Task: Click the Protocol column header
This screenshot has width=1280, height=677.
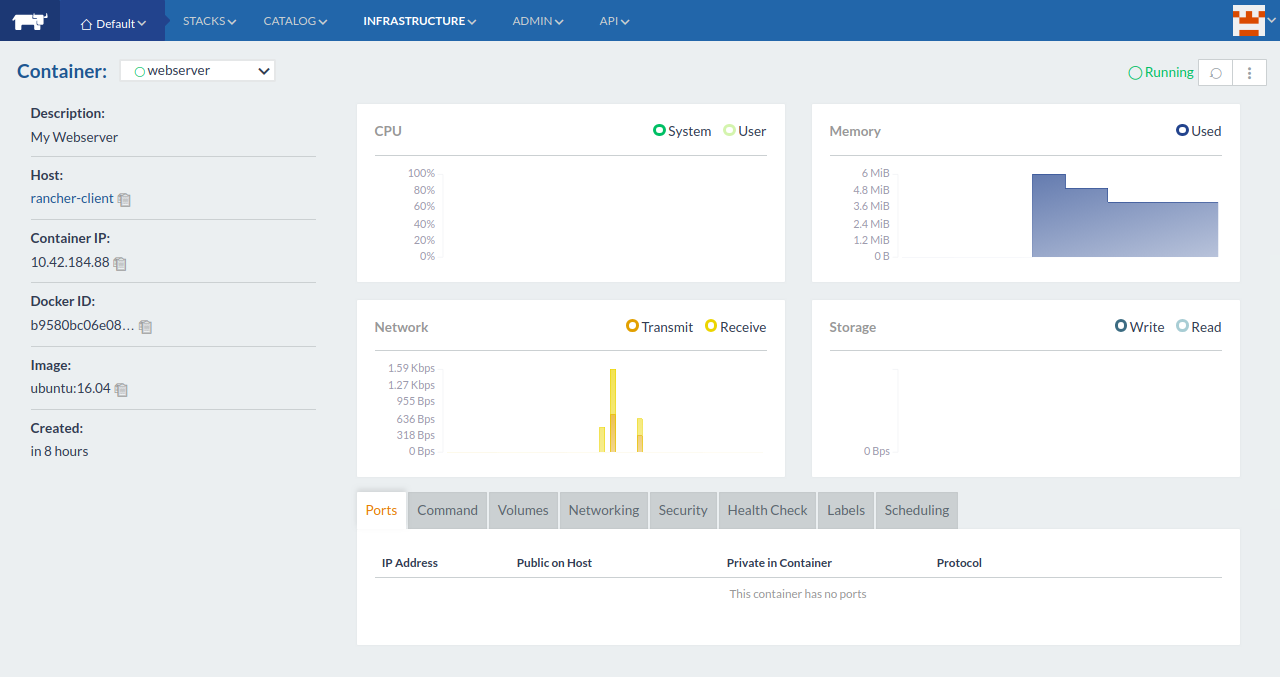Action: pos(959,563)
